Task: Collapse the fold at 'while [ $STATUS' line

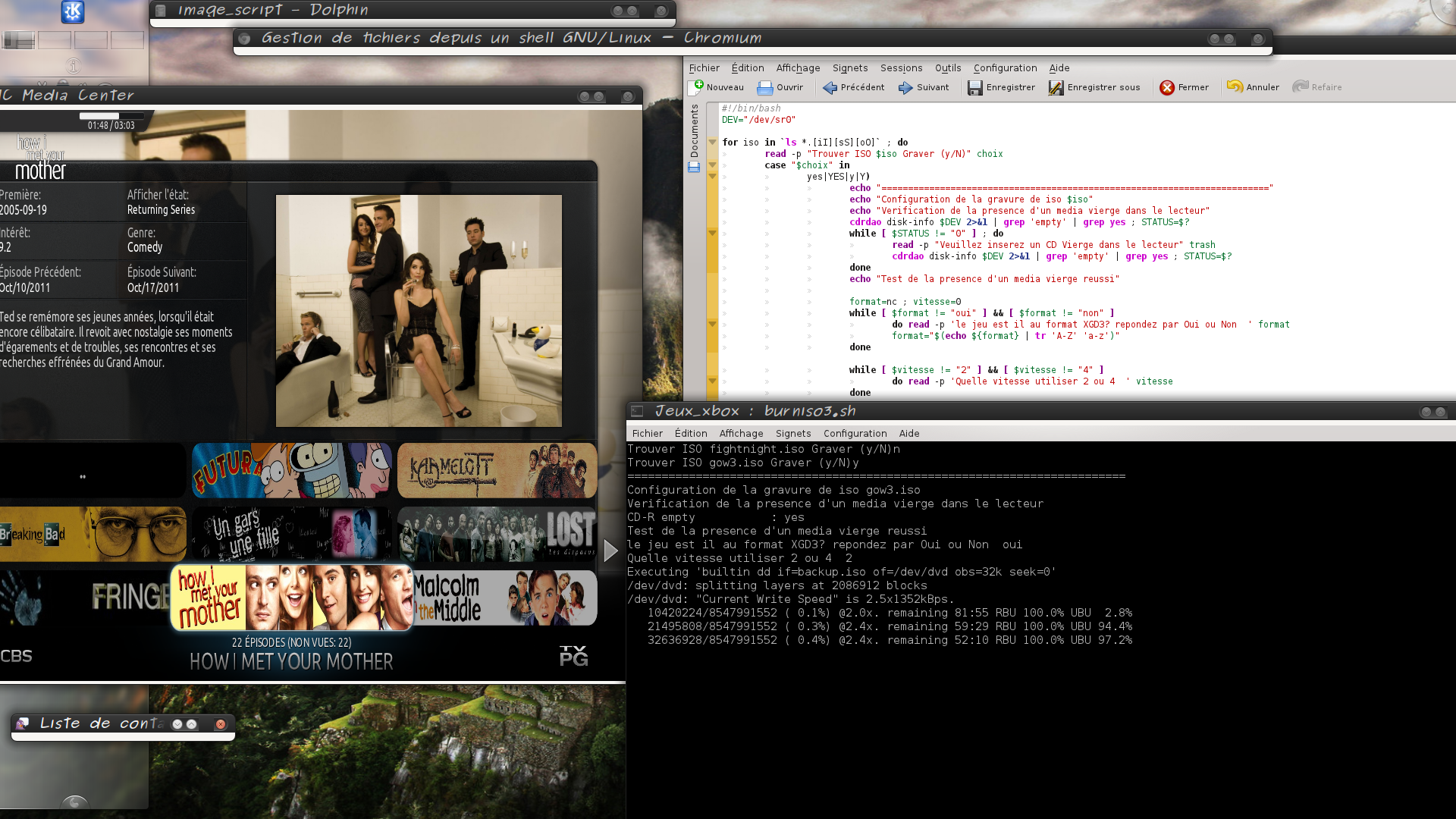Action: (x=712, y=233)
